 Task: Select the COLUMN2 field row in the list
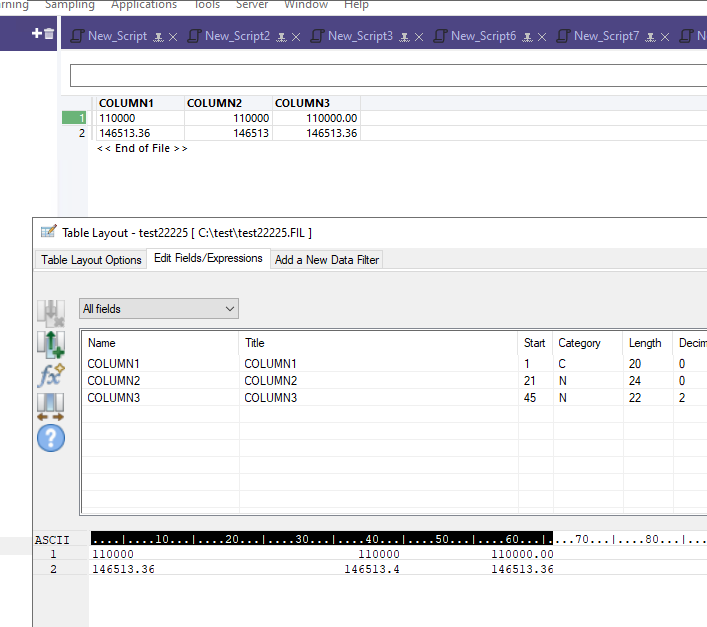click(x=395, y=381)
